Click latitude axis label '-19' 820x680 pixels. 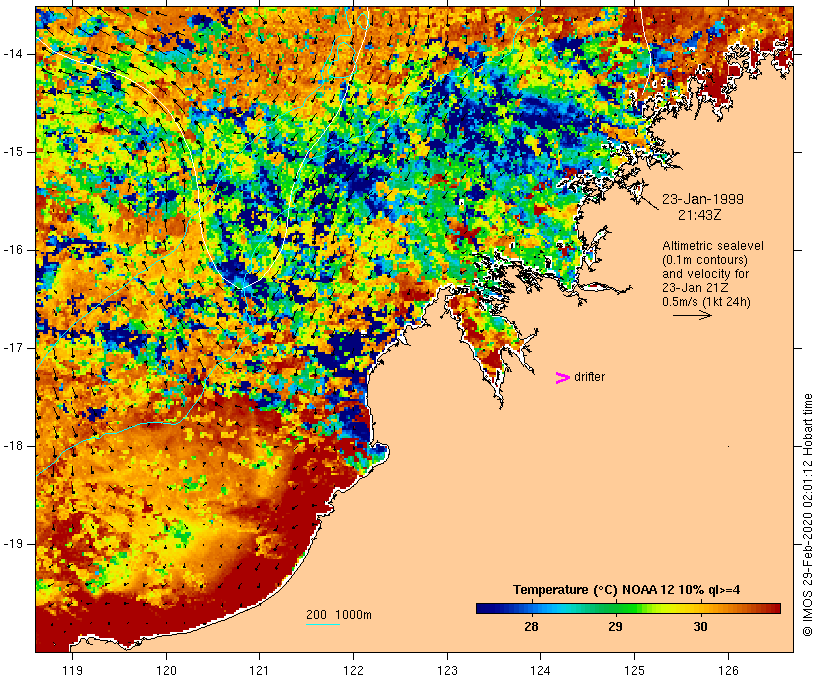pyautogui.click(x=12, y=544)
